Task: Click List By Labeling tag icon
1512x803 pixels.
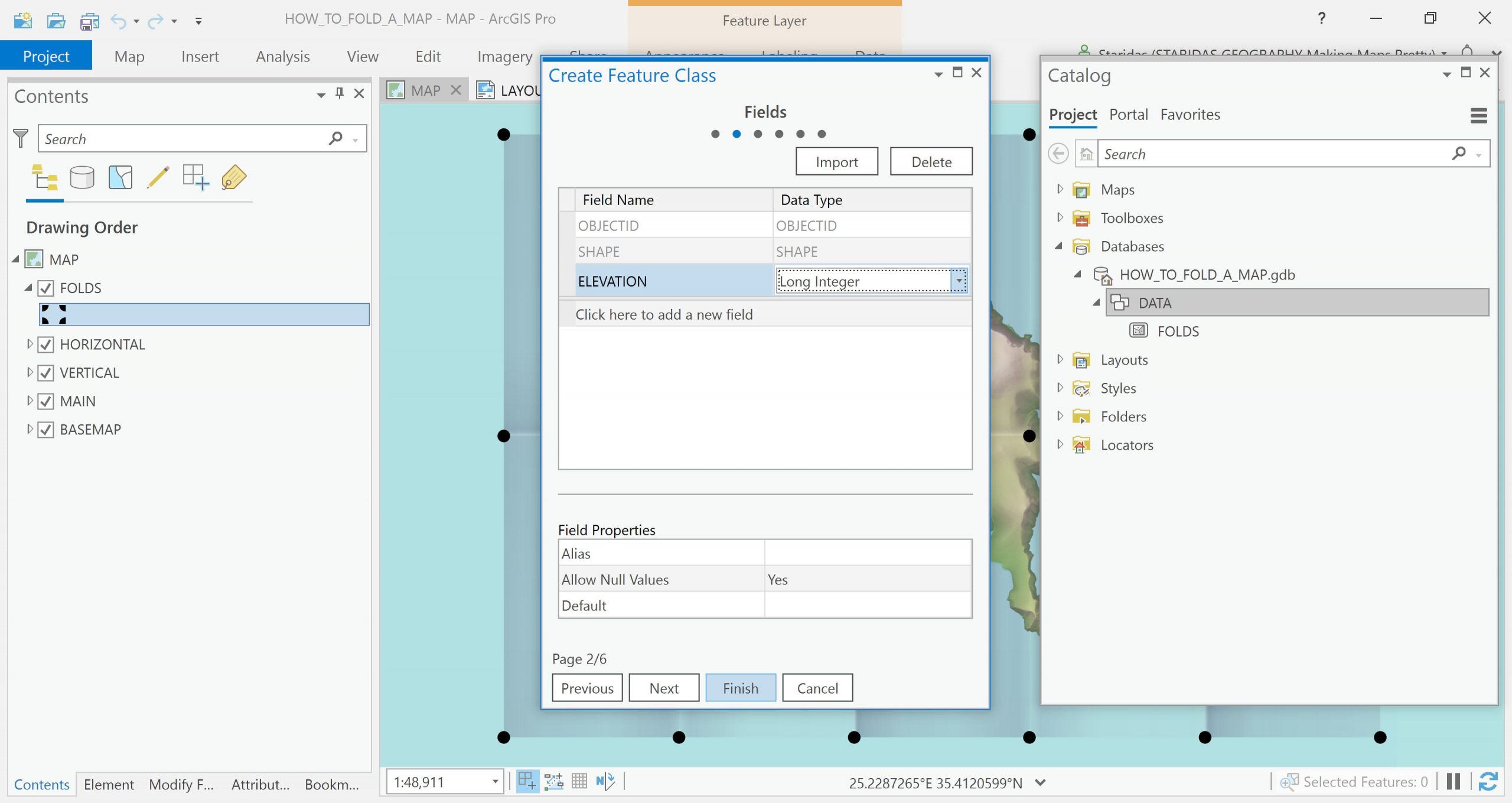Action: pyautogui.click(x=234, y=177)
